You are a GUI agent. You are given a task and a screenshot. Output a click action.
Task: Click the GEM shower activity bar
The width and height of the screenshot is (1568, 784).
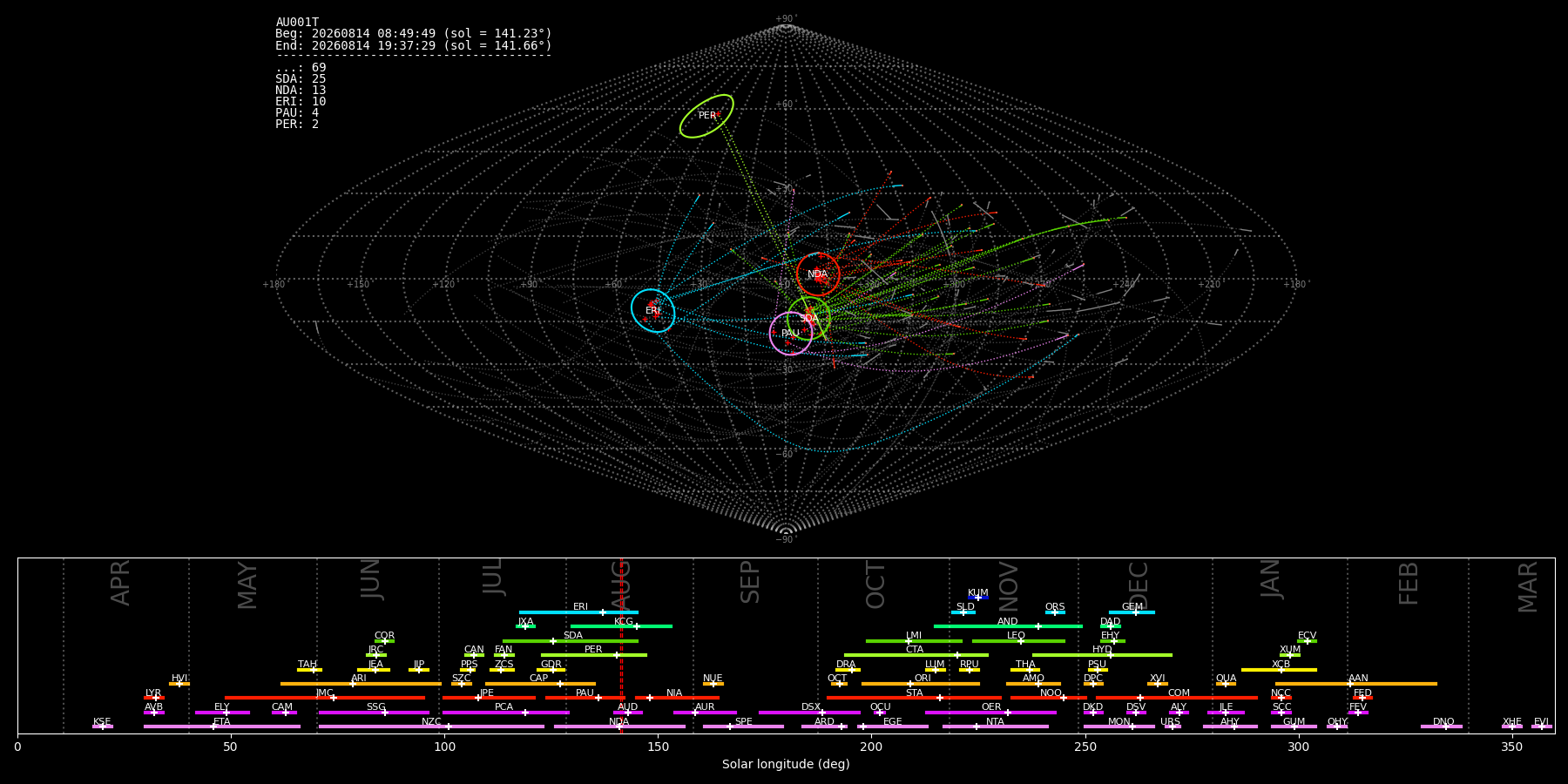(1132, 612)
